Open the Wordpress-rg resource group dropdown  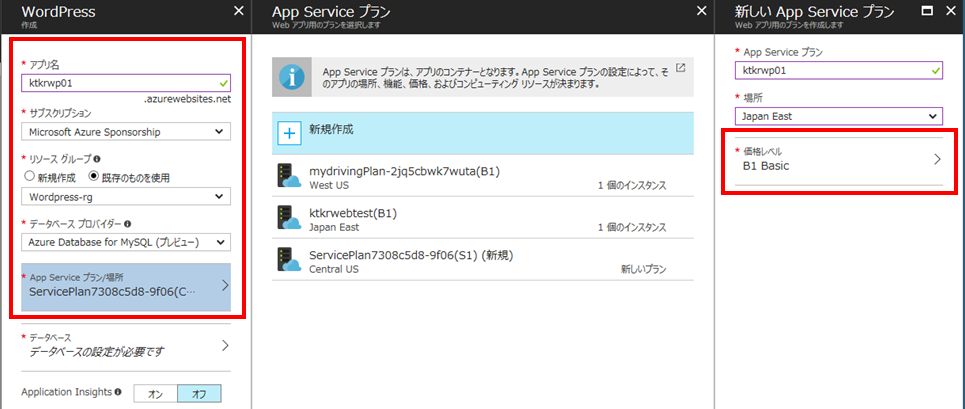(x=126, y=196)
